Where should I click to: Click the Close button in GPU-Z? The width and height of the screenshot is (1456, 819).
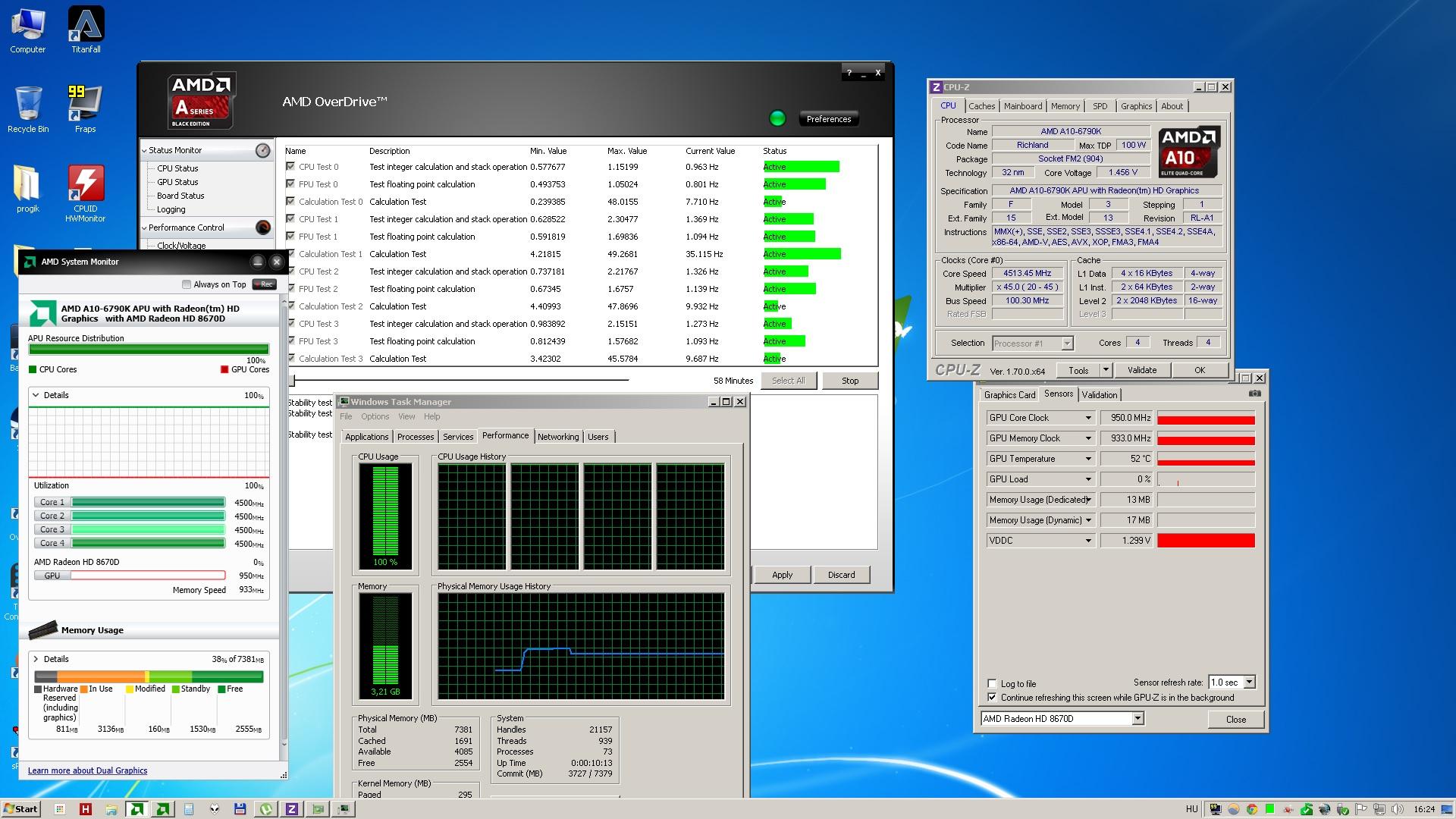pos(1236,720)
